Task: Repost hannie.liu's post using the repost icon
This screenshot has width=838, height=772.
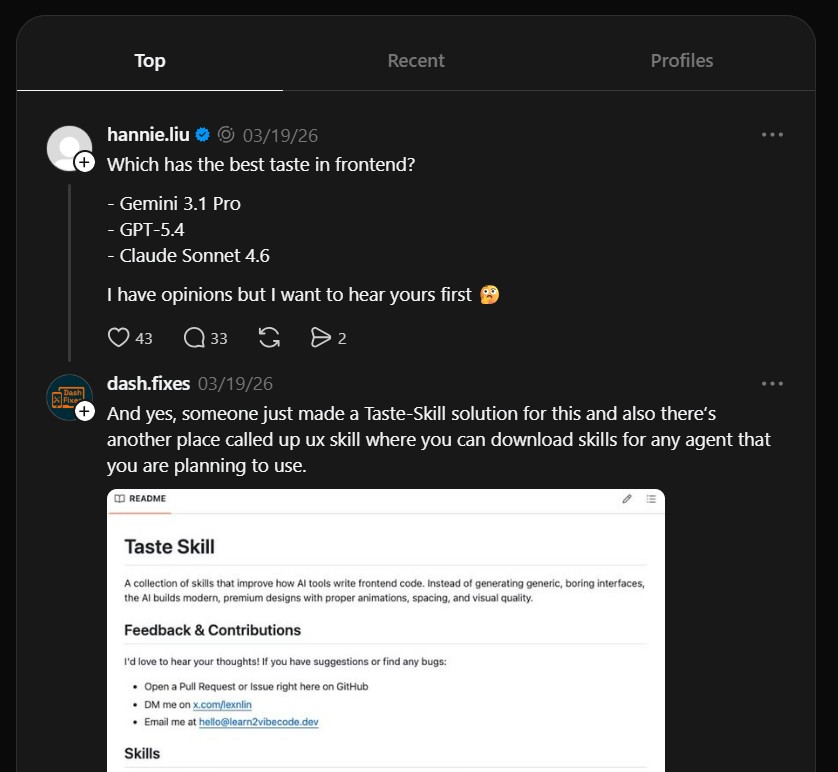Action: pos(269,338)
